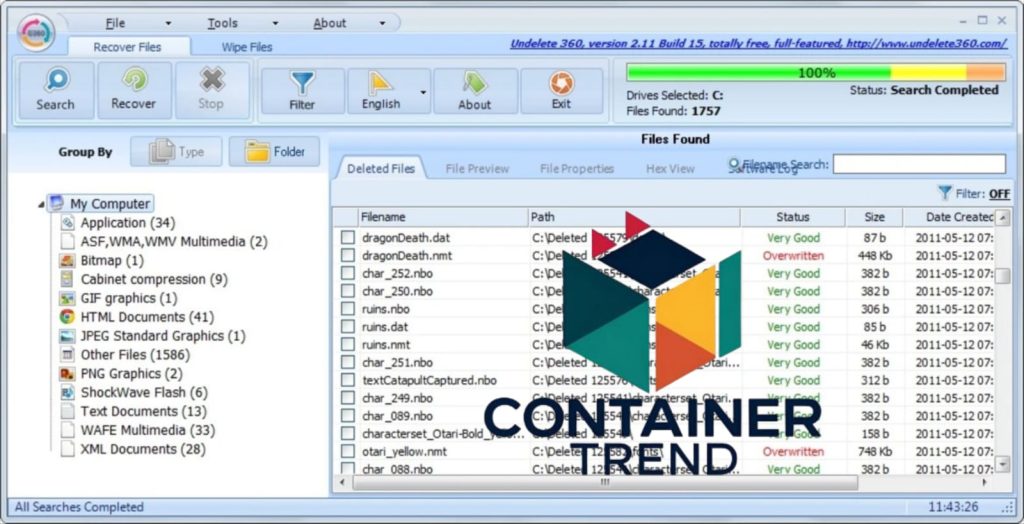Screen dimensions: 1024x524
Task: Select GIF graphics (1) category
Action: pyautogui.click(x=129, y=299)
